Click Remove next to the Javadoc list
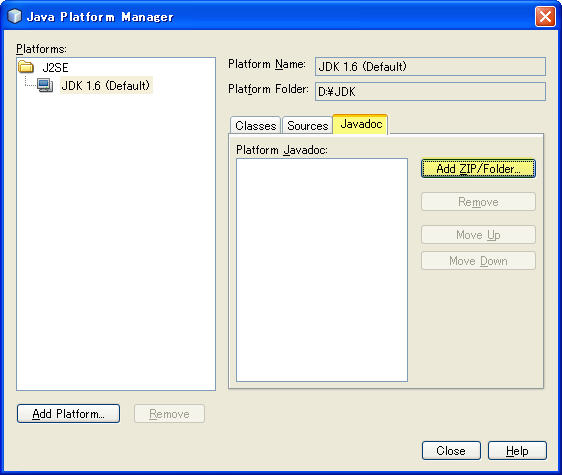The image size is (562, 475). [x=478, y=202]
